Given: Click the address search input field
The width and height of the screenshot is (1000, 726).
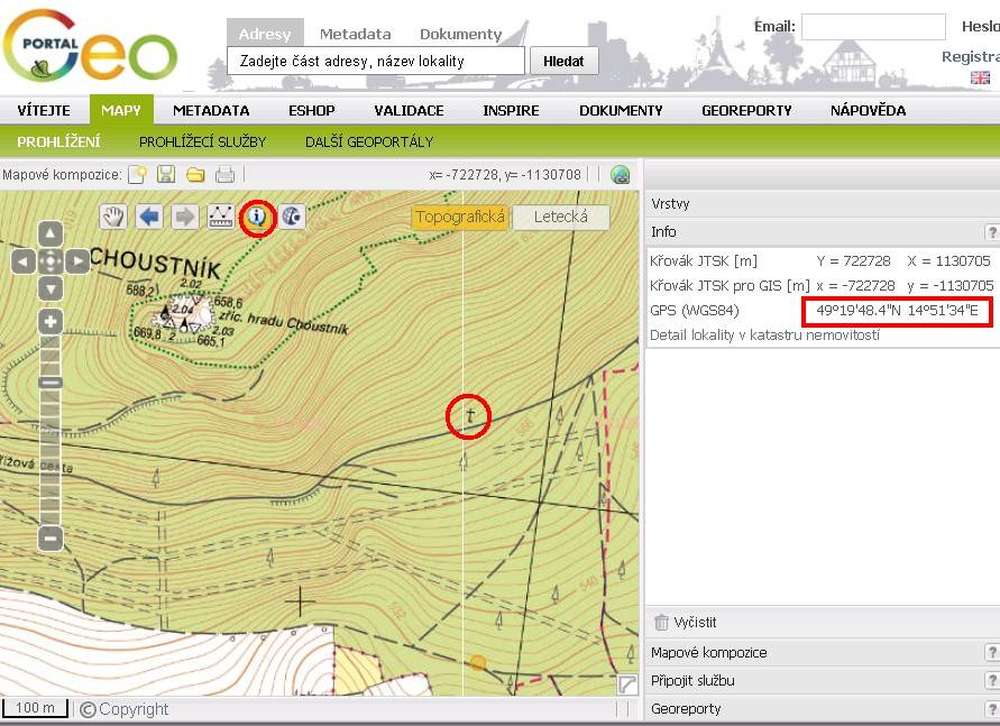Looking at the screenshot, I should tap(376, 61).
